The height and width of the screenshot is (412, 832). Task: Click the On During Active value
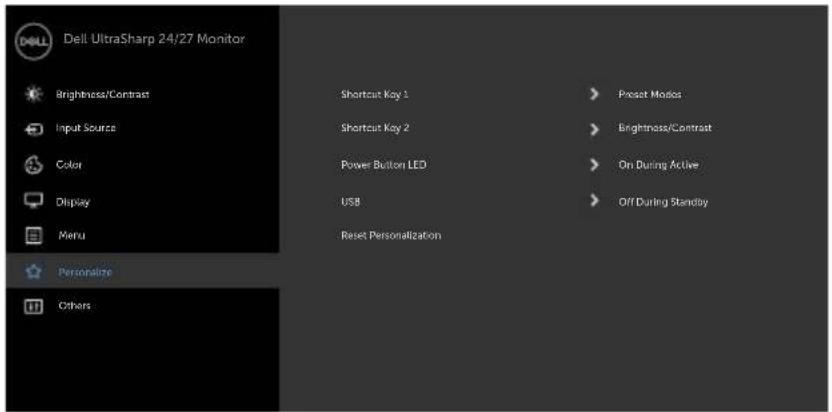tap(658, 165)
